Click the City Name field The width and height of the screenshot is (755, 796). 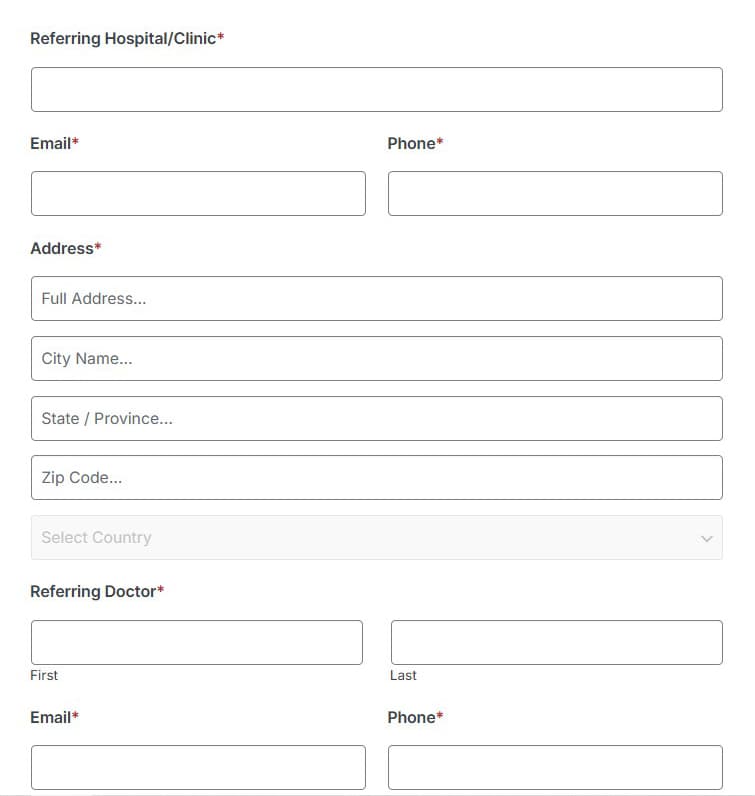tap(377, 358)
